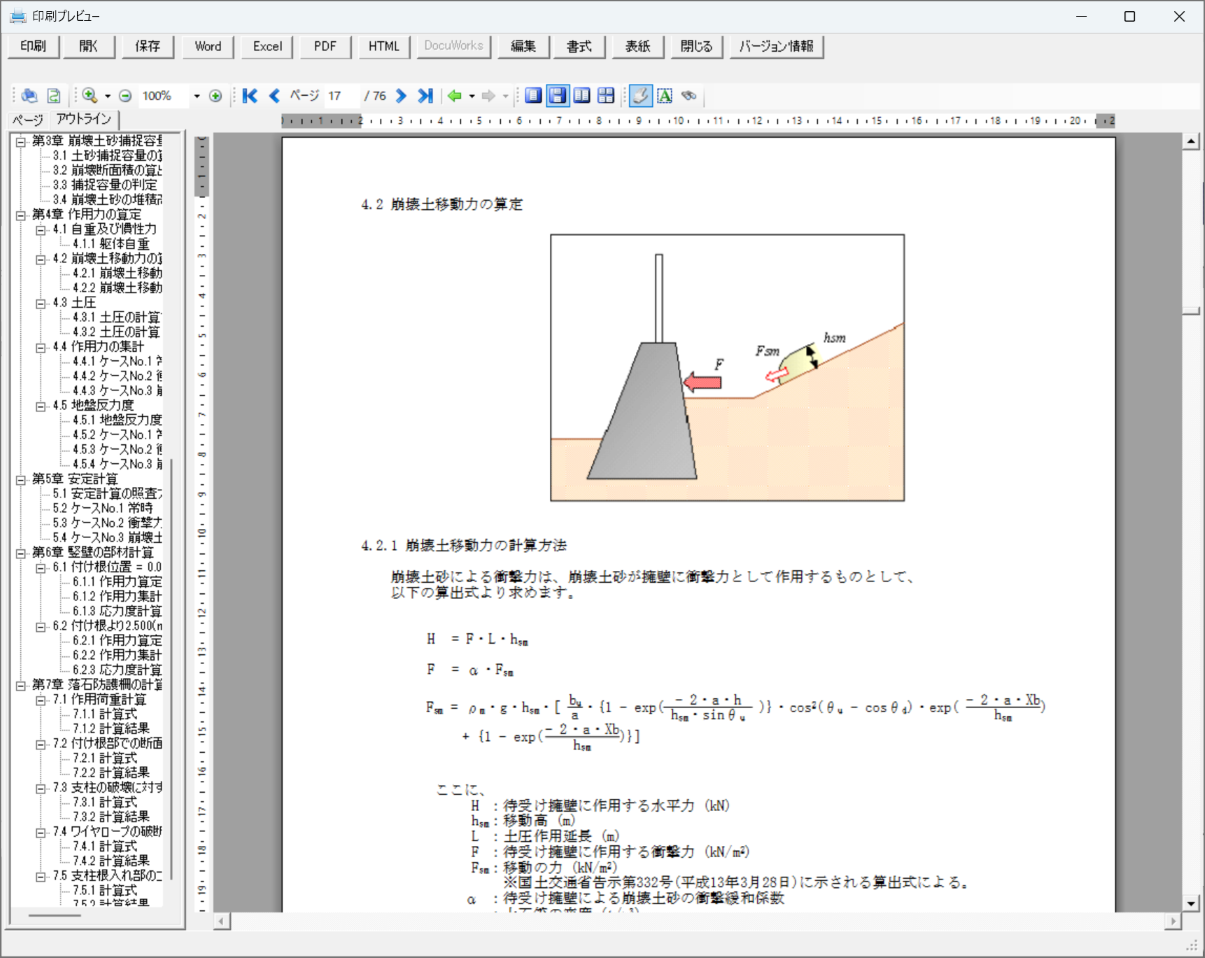
Task: Select outline item 4.1.1 躯体自重
Action: coord(111,243)
